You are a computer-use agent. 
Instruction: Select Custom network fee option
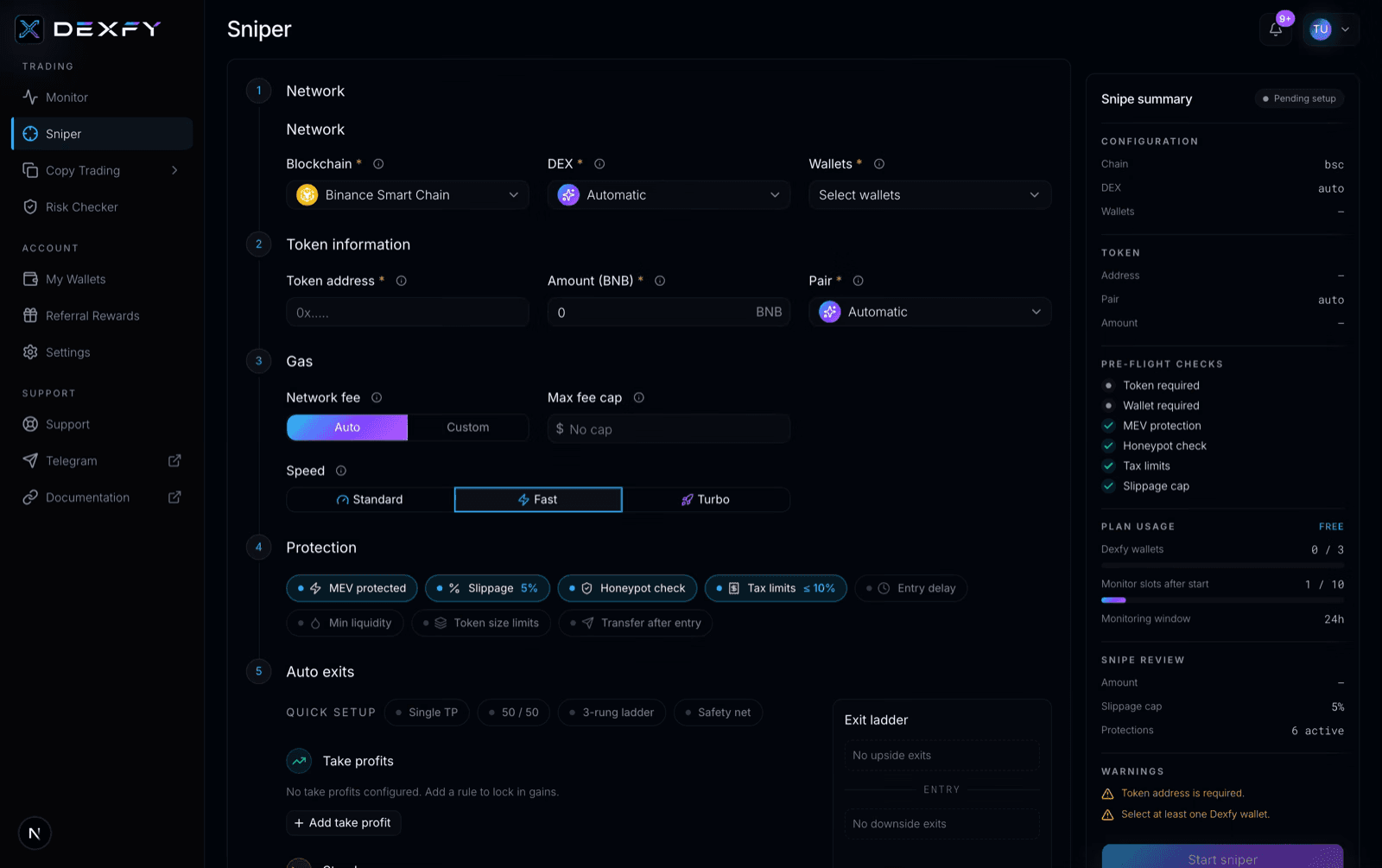coord(468,428)
